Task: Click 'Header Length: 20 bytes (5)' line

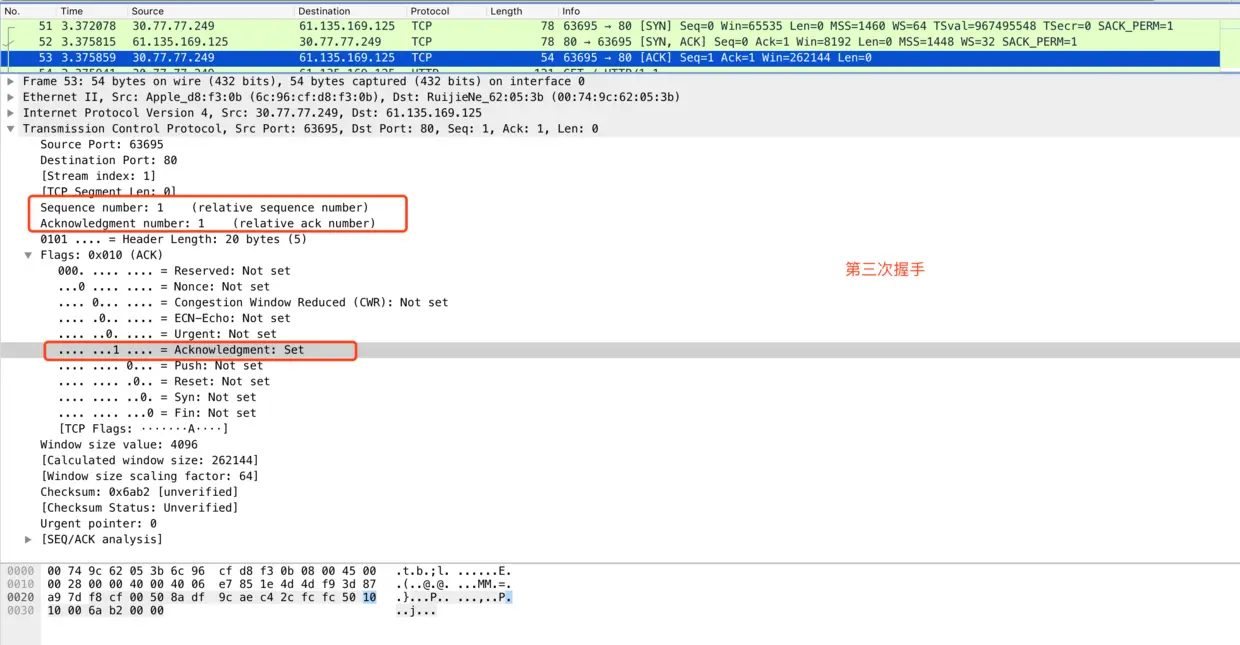Action: tap(174, 239)
